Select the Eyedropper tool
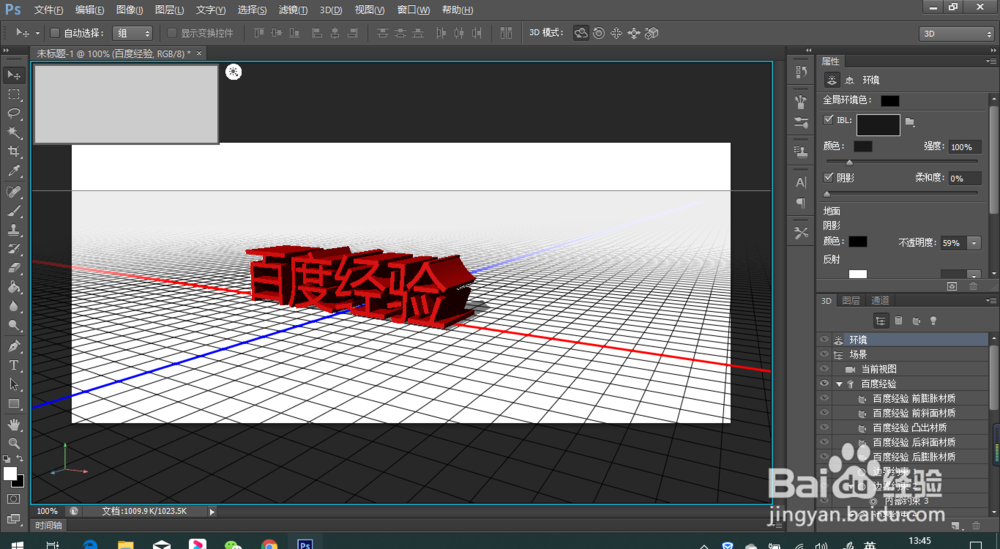 [14, 171]
